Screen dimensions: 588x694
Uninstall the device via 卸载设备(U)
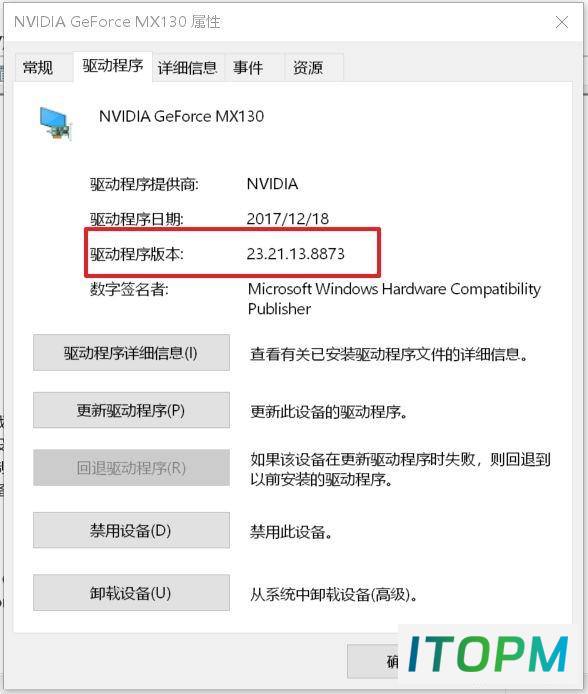(131, 593)
